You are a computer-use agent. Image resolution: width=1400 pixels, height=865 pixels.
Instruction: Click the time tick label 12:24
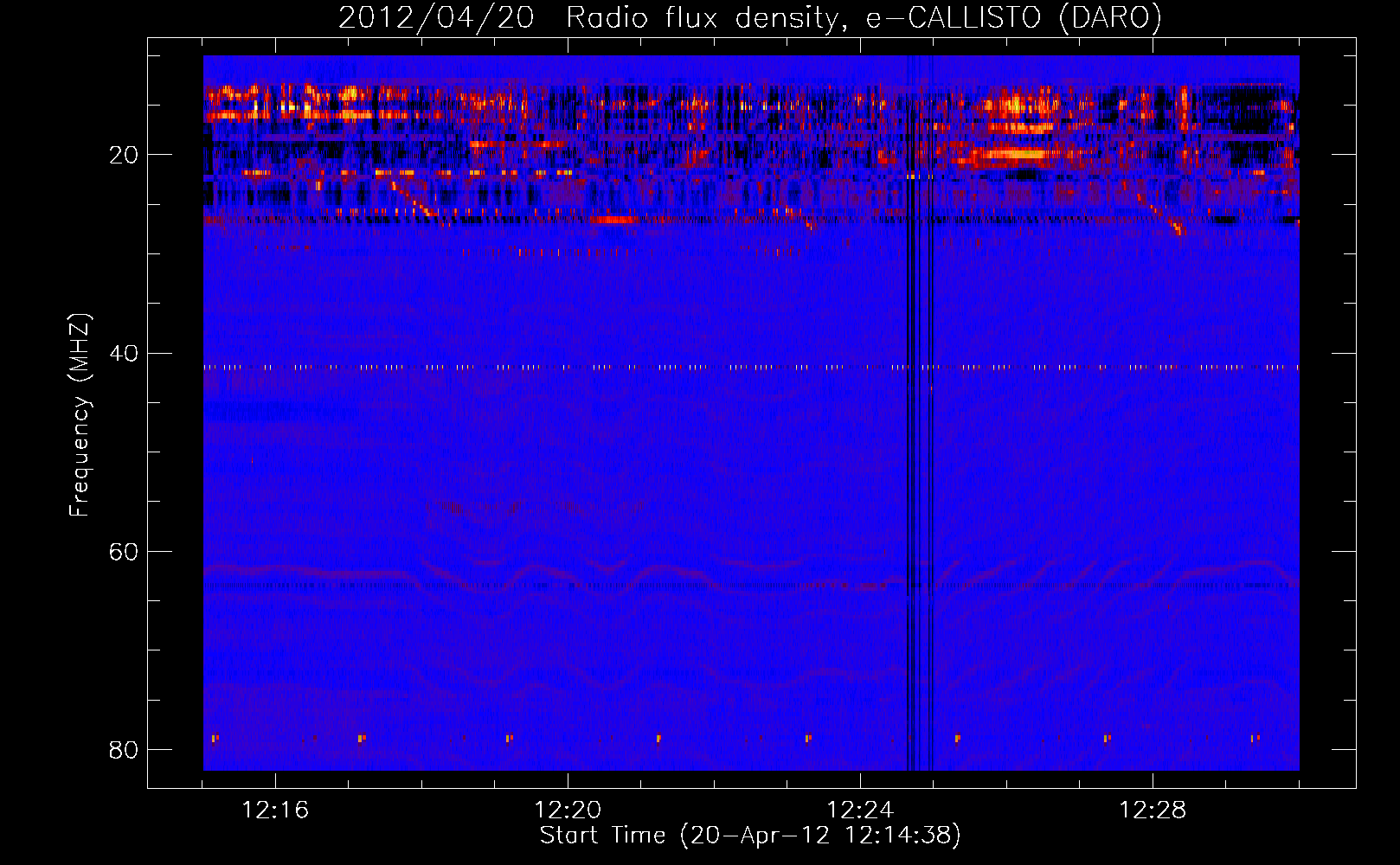coord(860,811)
